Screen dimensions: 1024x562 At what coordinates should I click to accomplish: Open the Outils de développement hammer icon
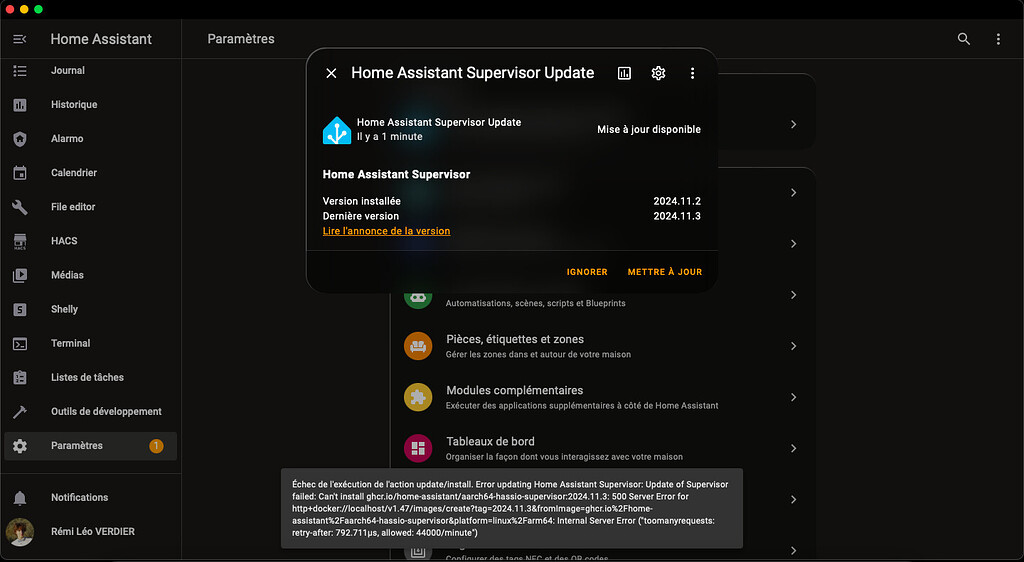tap(20, 411)
